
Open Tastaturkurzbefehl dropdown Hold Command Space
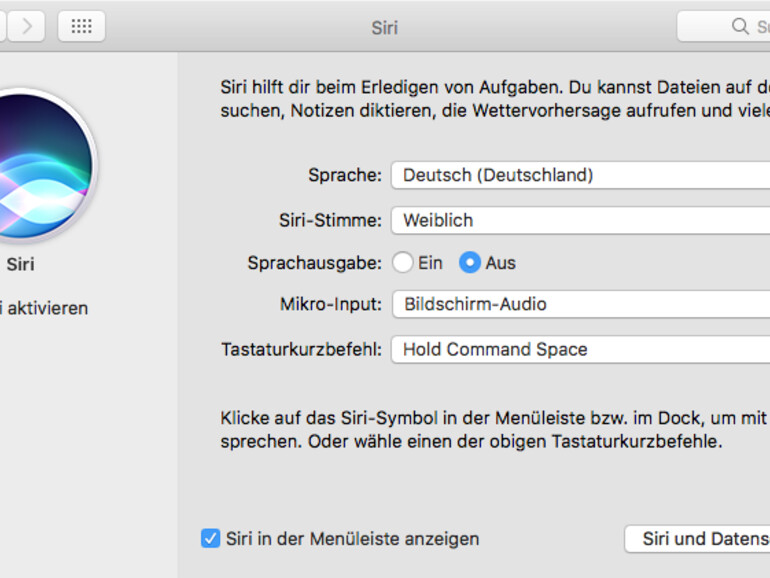tap(580, 350)
